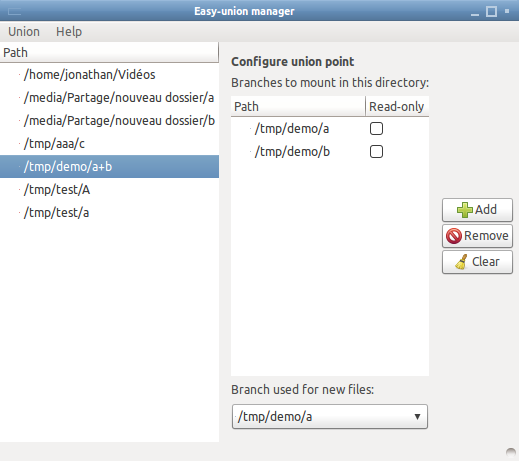The height and width of the screenshot is (461, 519).
Task: Open the Union menu
Action: coord(24,32)
